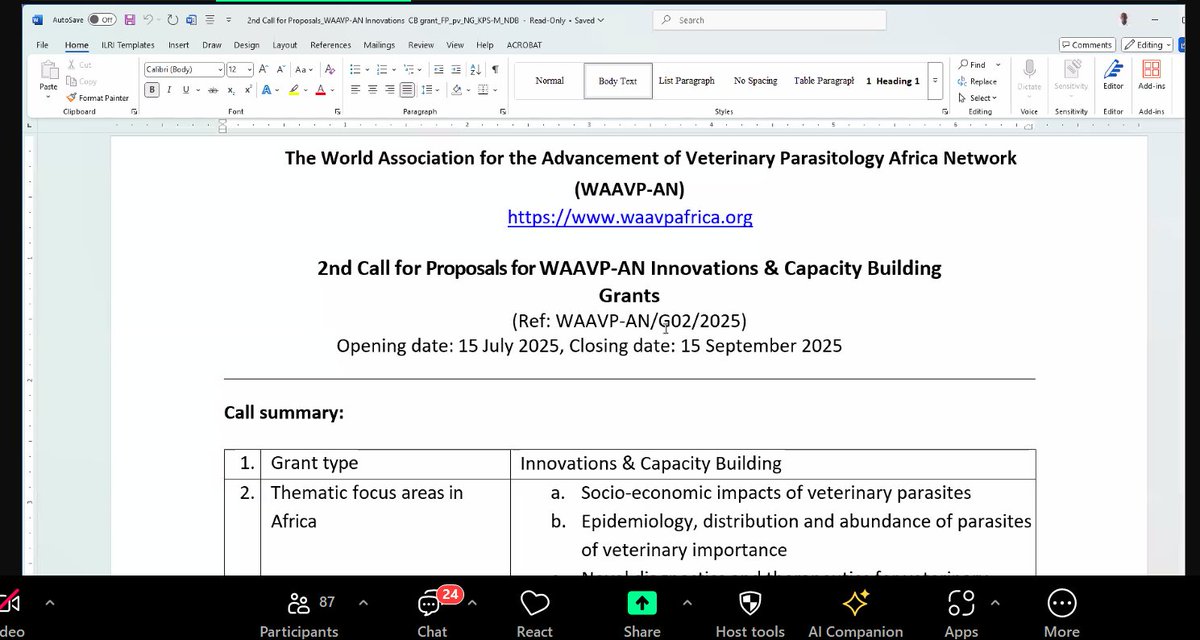The width and height of the screenshot is (1200, 640).
Task: Align text left in Paragraph group
Action: tap(354, 90)
